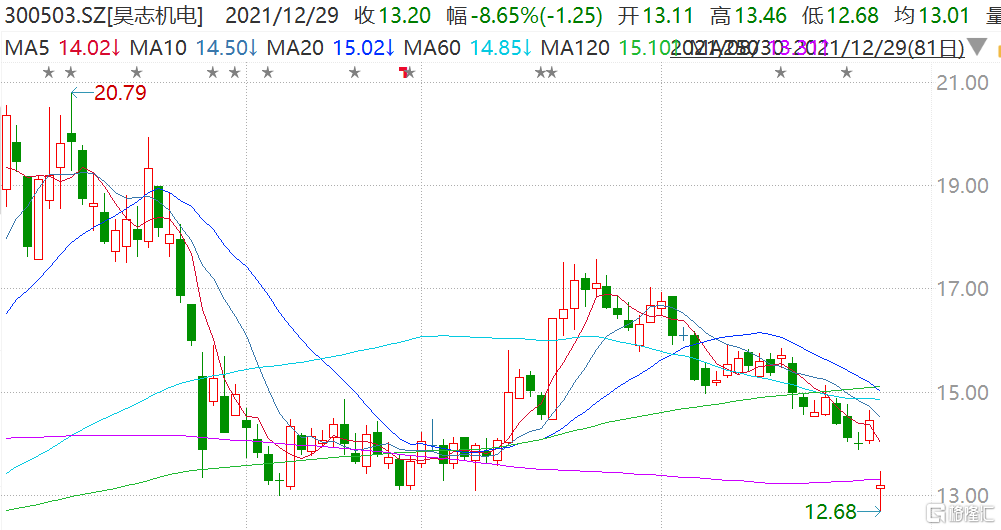Screen dimensions: 1001x530
Task: Click the 15.00 price axis label
Action: pyautogui.click(x=962, y=393)
